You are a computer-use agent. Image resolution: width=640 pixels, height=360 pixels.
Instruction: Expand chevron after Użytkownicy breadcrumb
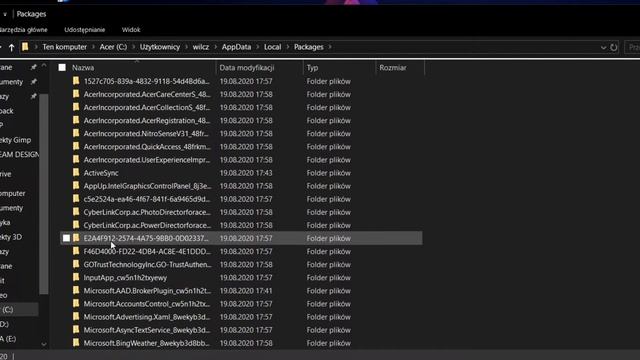(x=186, y=47)
